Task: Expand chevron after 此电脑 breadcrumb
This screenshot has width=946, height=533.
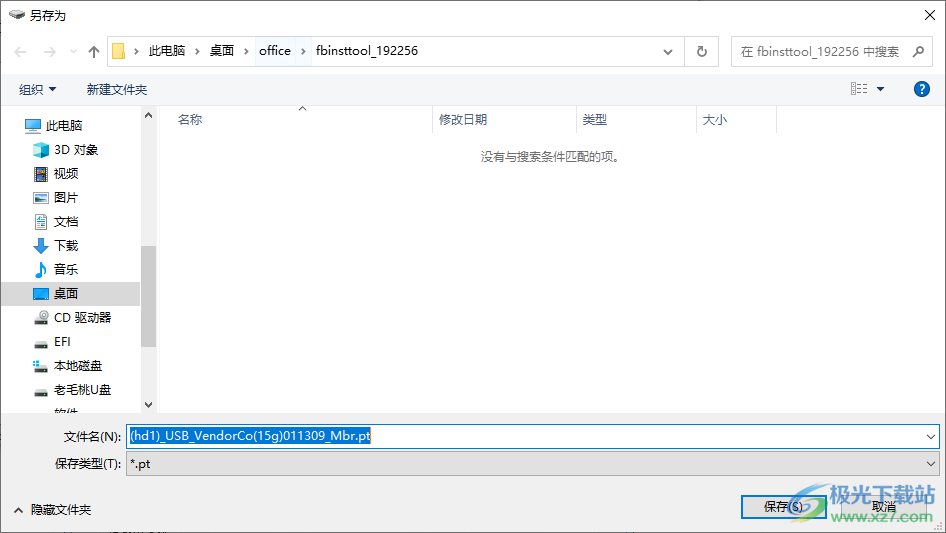Action: click(x=197, y=51)
